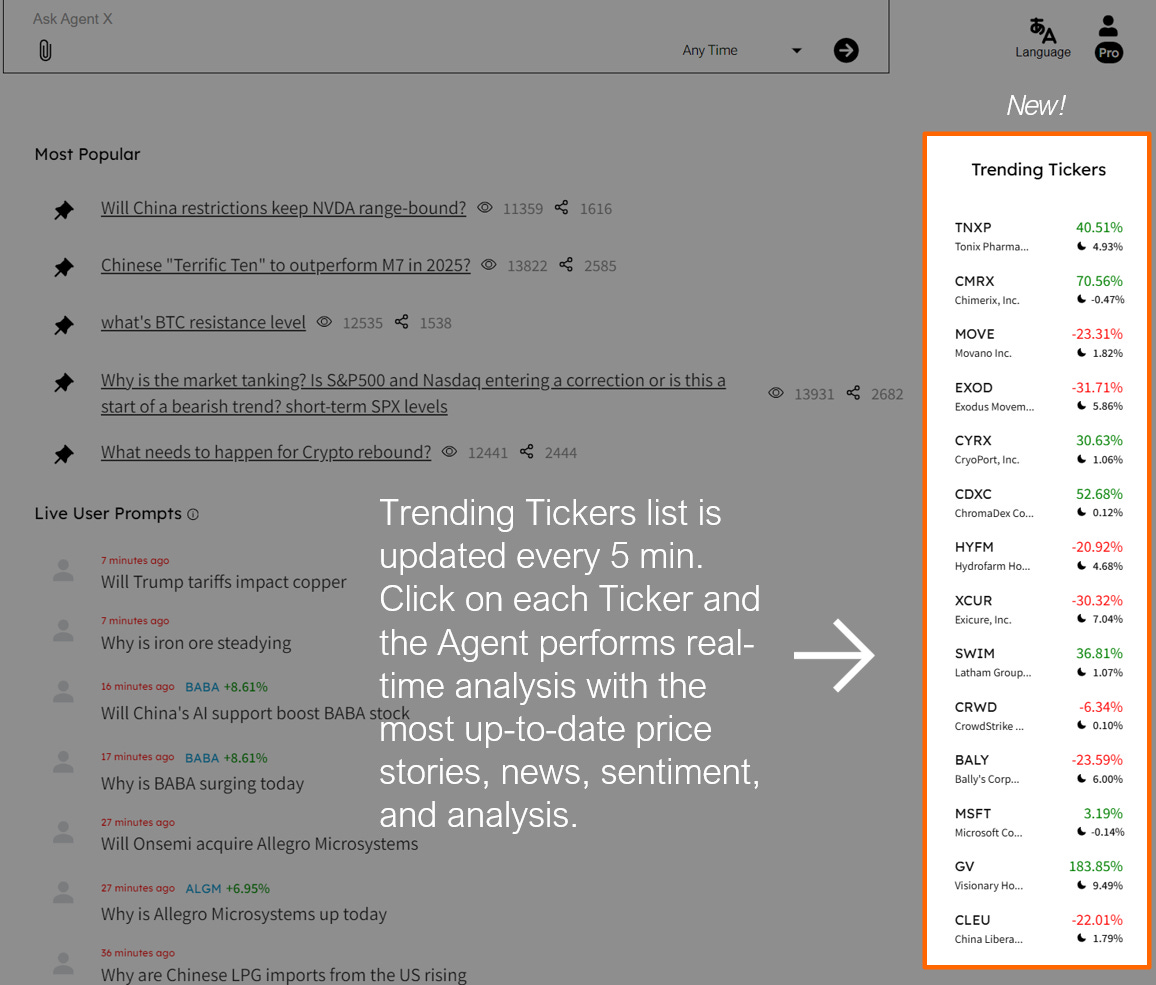Click the paperclip attachment icon
The height and width of the screenshot is (985, 1156).
click(x=45, y=50)
